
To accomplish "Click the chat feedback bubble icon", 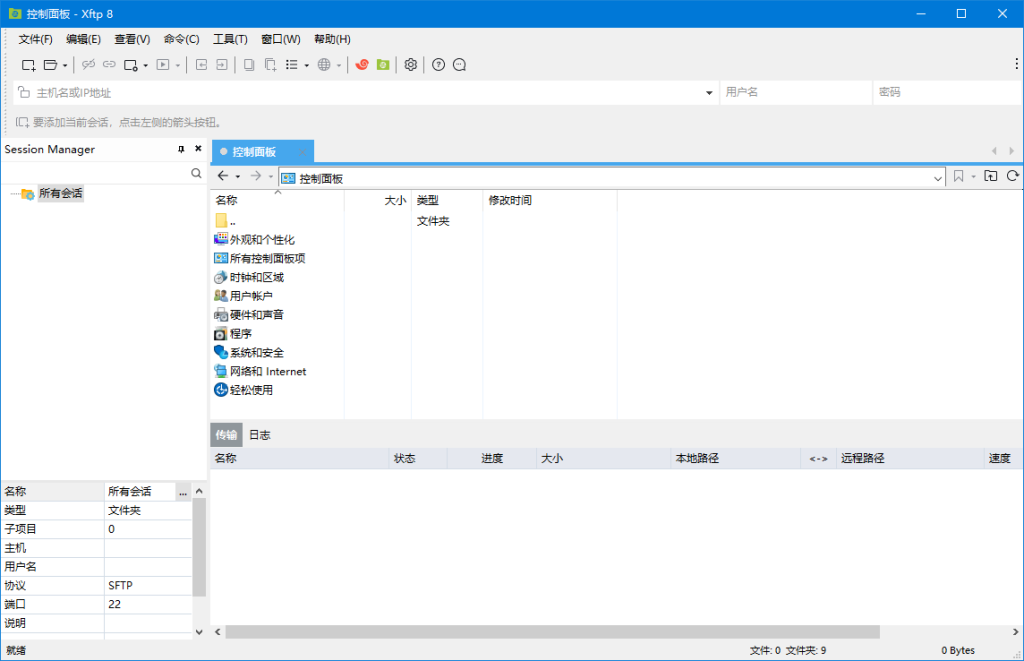I will (460, 65).
